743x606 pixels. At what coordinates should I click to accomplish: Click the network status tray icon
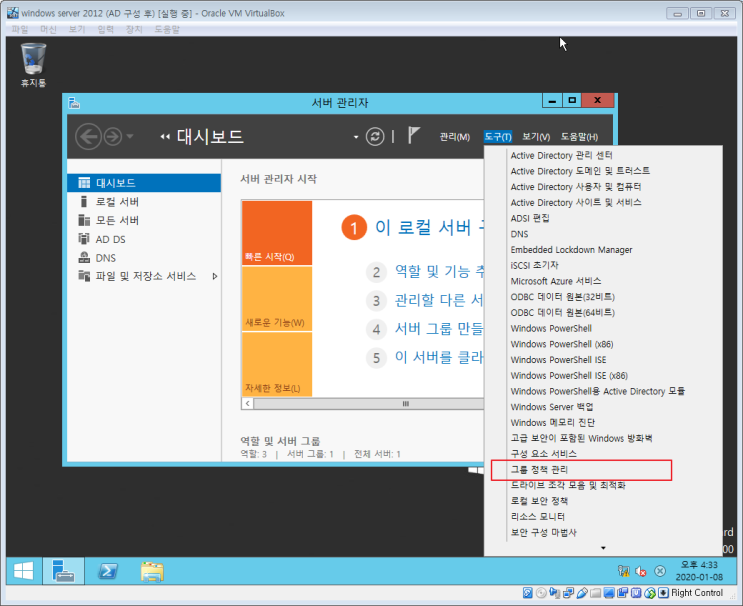624,571
